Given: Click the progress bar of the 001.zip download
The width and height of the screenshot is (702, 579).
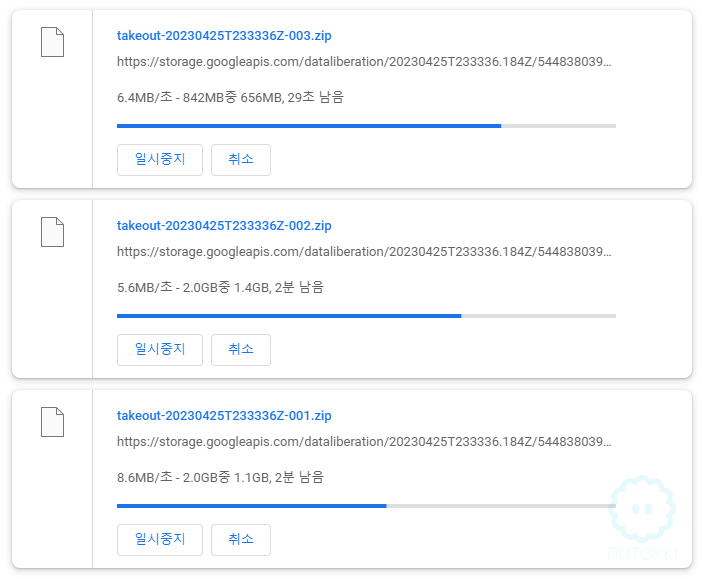Looking at the screenshot, I should 366,506.
